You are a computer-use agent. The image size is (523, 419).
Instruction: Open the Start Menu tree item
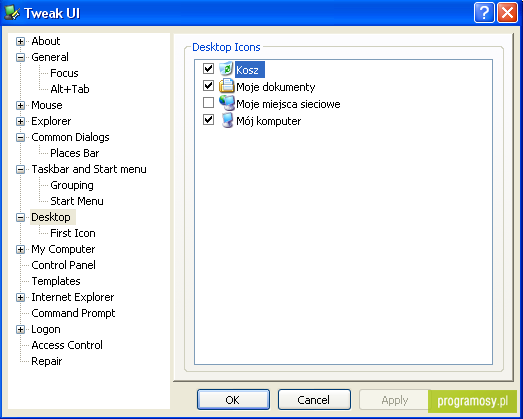(77, 201)
